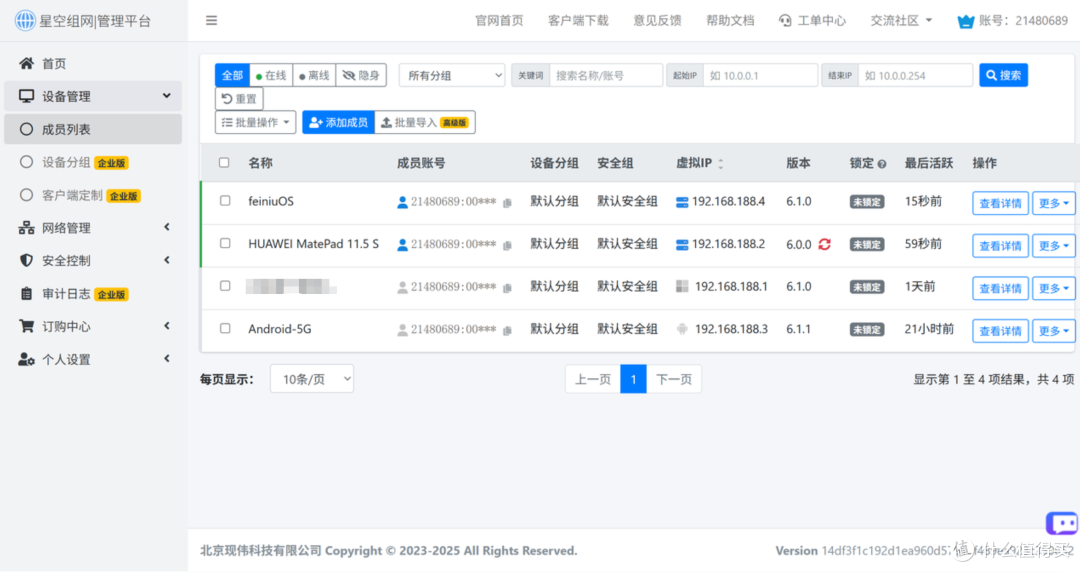
Task: Go to 客户端下载 in top navigation
Action: click(579, 21)
